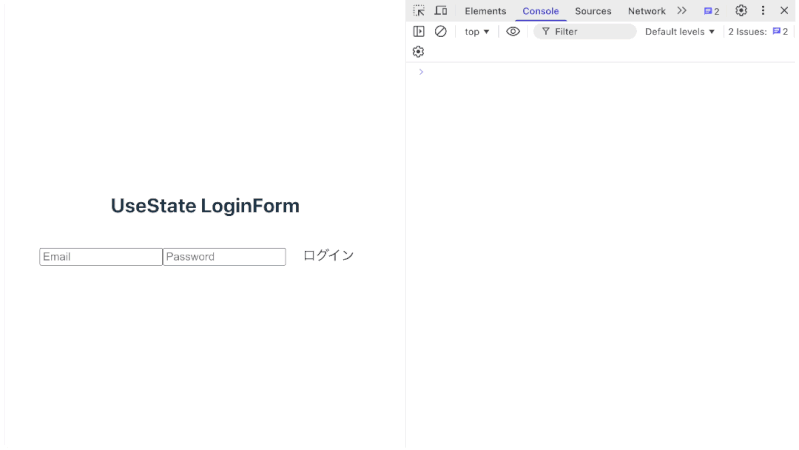Expand the Default levels dropdown

(680, 32)
